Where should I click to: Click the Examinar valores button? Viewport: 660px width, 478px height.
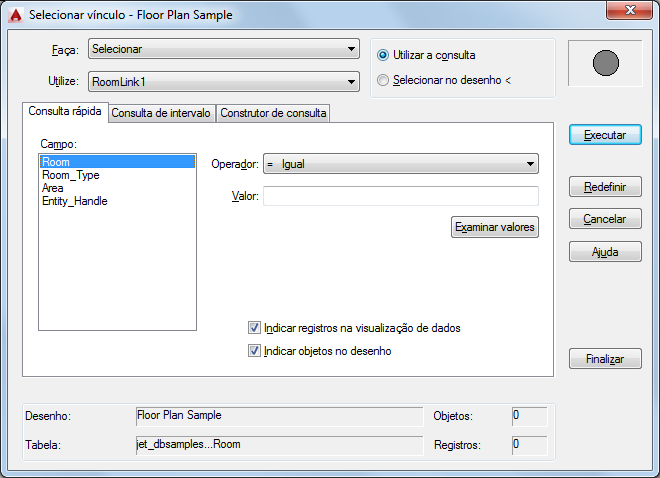(495, 227)
